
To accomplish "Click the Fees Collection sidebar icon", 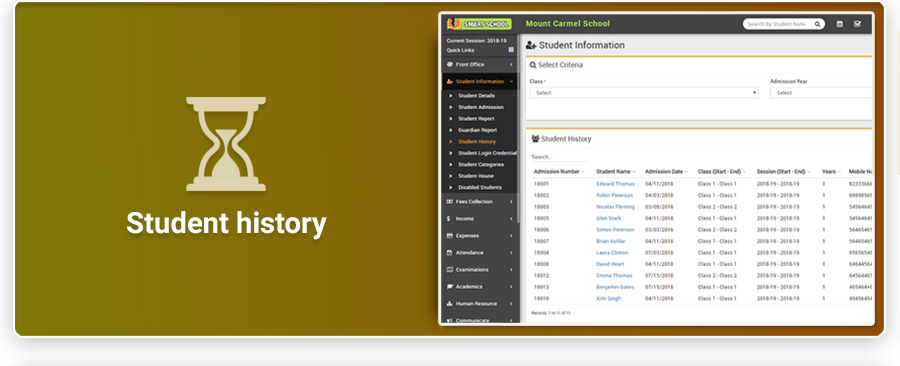I will click(x=449, y=202).
